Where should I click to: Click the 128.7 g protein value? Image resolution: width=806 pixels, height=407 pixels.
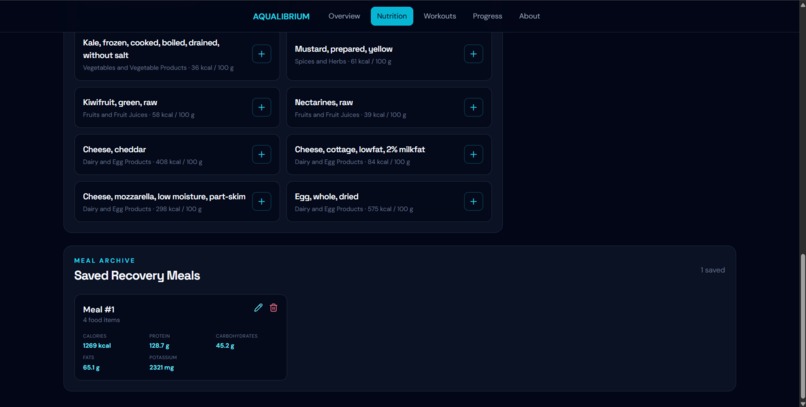point(159,346)
